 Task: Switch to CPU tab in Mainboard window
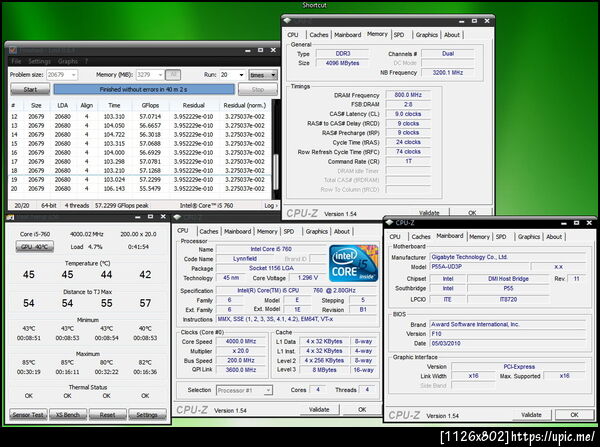click(395, 237)
